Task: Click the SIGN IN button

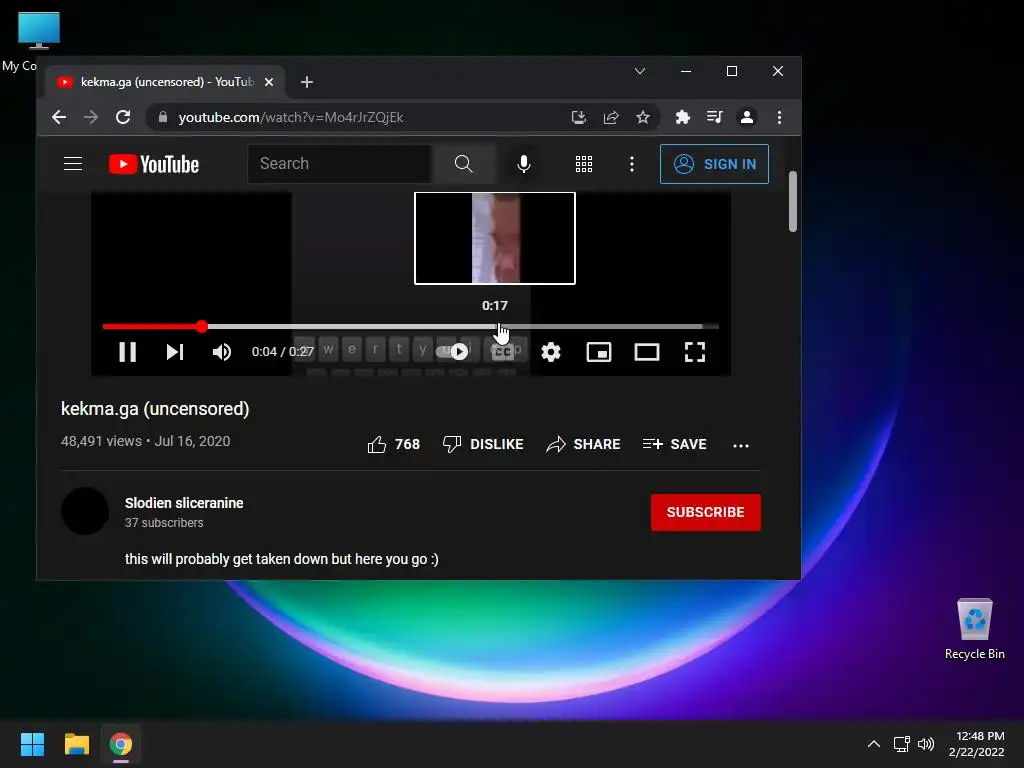Action: [x=714, y=164]
